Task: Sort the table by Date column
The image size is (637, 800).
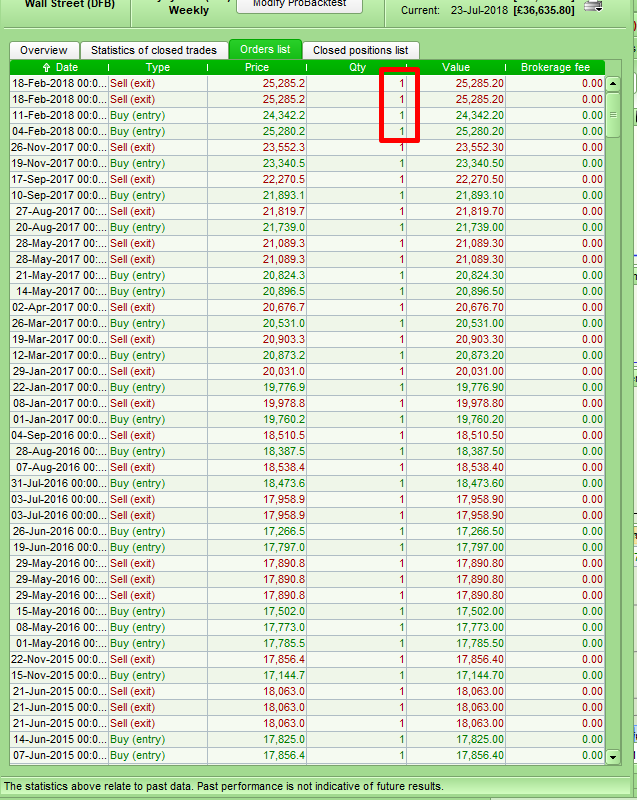Action: (59, 67)
